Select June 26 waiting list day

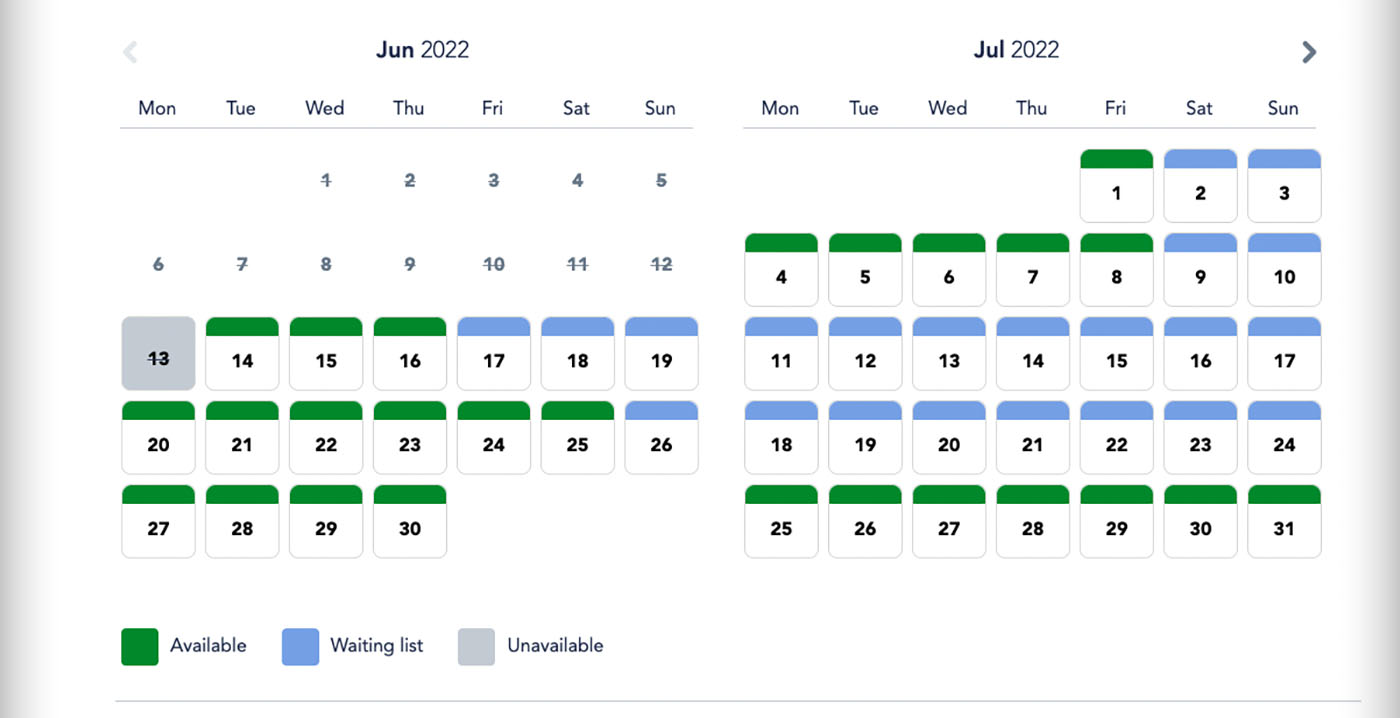tap(662, 437)
